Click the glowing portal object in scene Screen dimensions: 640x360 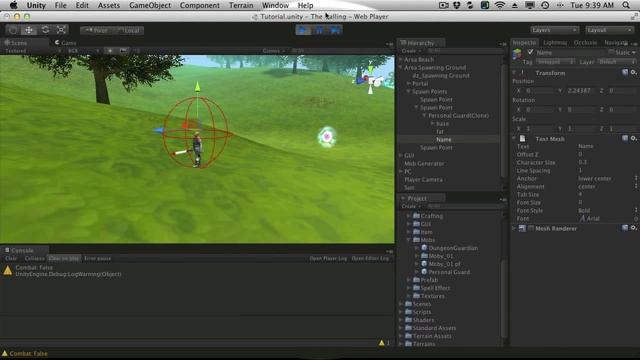[327, 137]
